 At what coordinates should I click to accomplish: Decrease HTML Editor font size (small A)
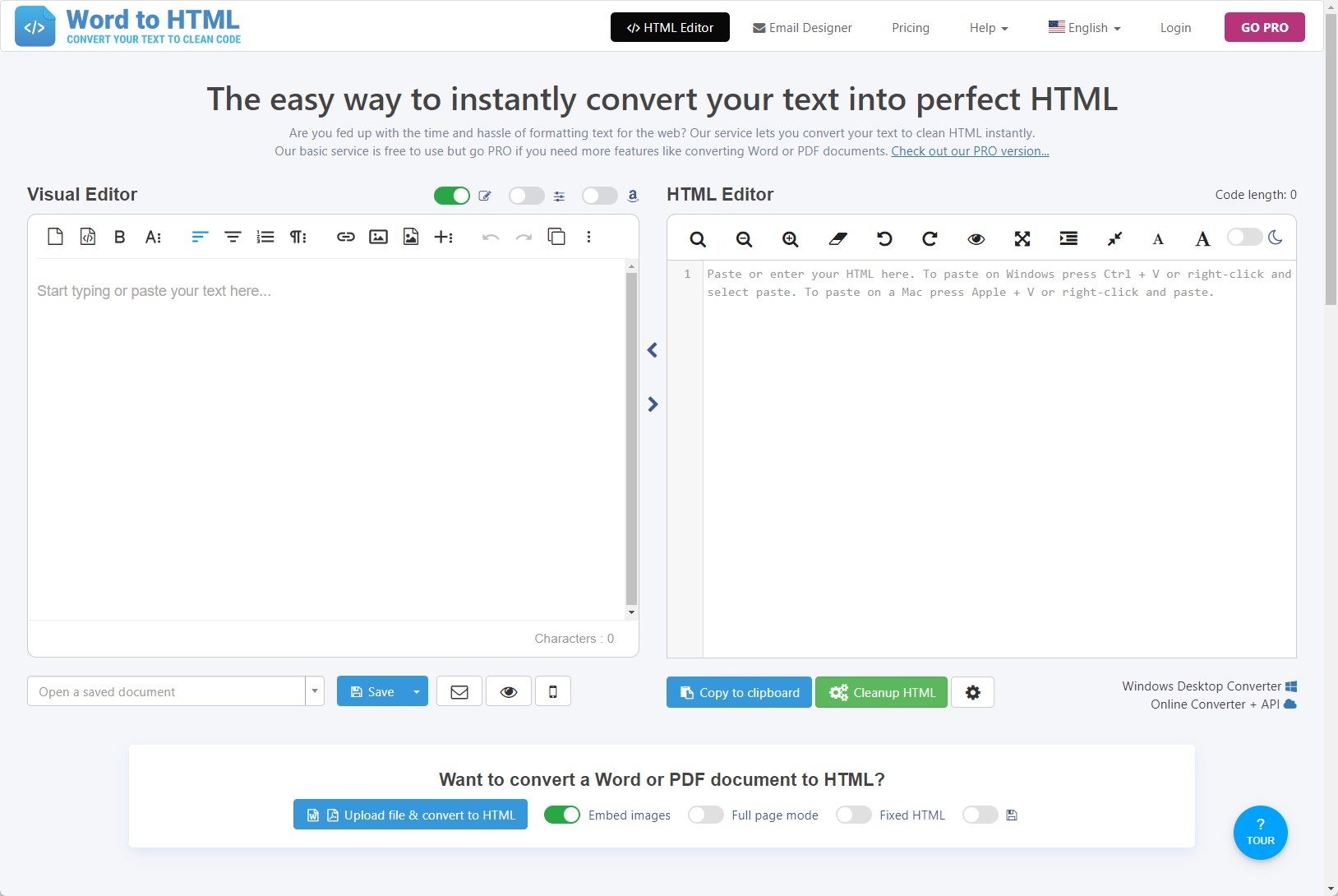pos(1158,239)
